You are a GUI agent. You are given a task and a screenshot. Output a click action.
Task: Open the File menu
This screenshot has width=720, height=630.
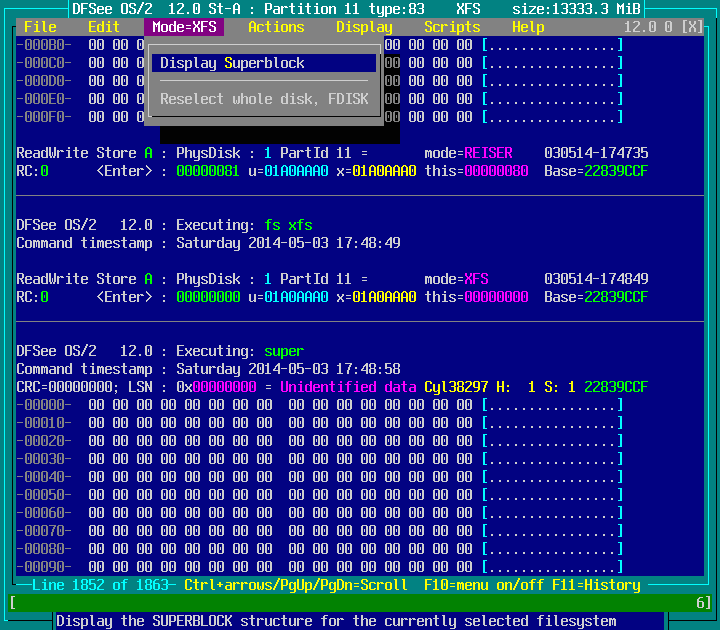40,27
